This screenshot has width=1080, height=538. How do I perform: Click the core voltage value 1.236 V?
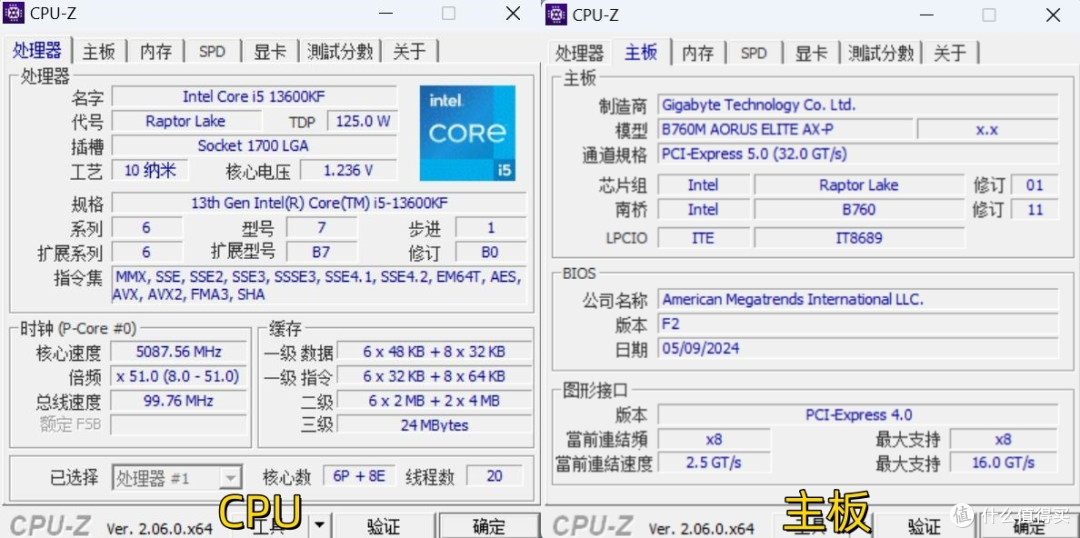pyautogui.click(x=349, y=170)
